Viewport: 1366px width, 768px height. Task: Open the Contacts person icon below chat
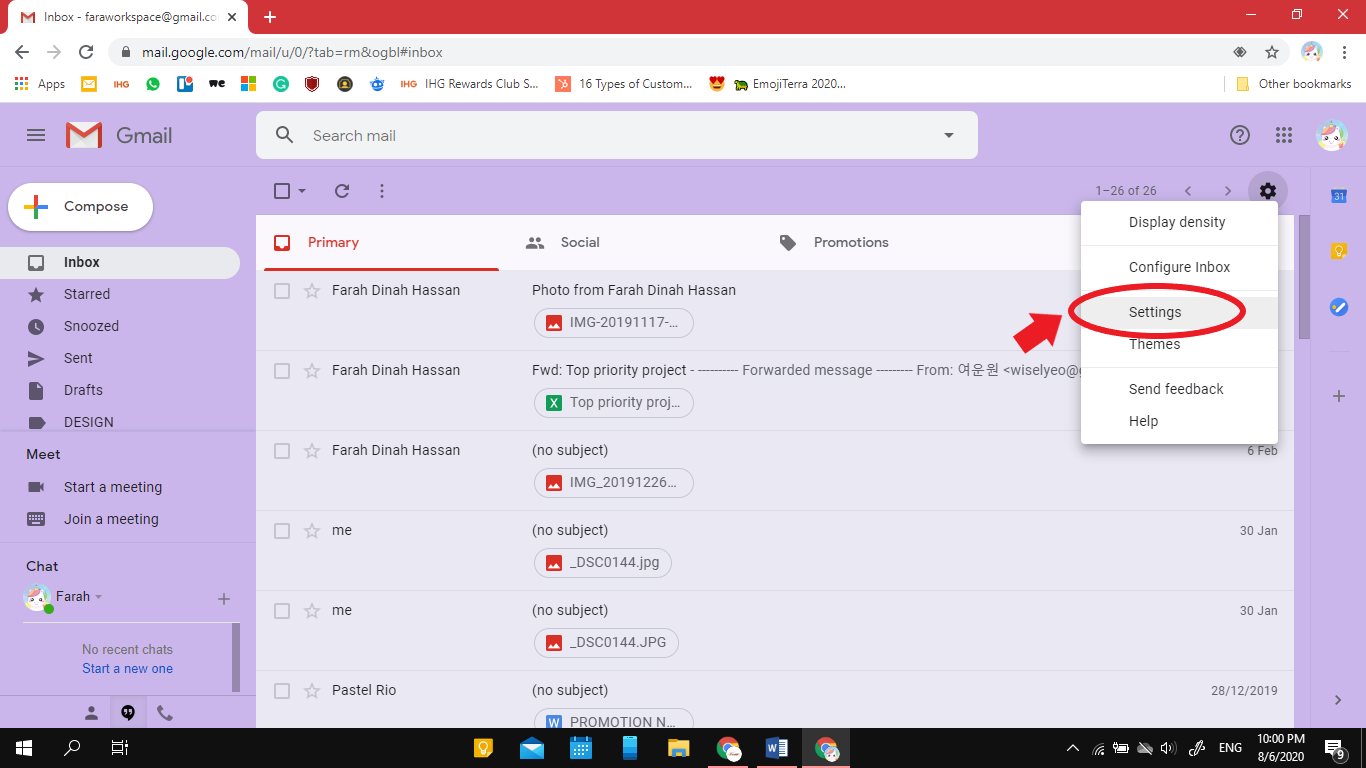point(91,713)
